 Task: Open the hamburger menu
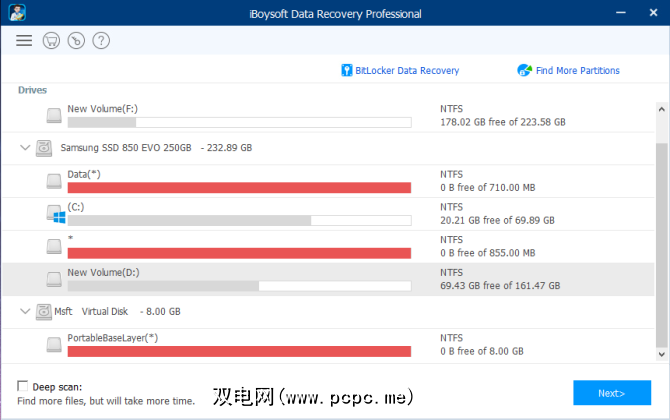24,41
